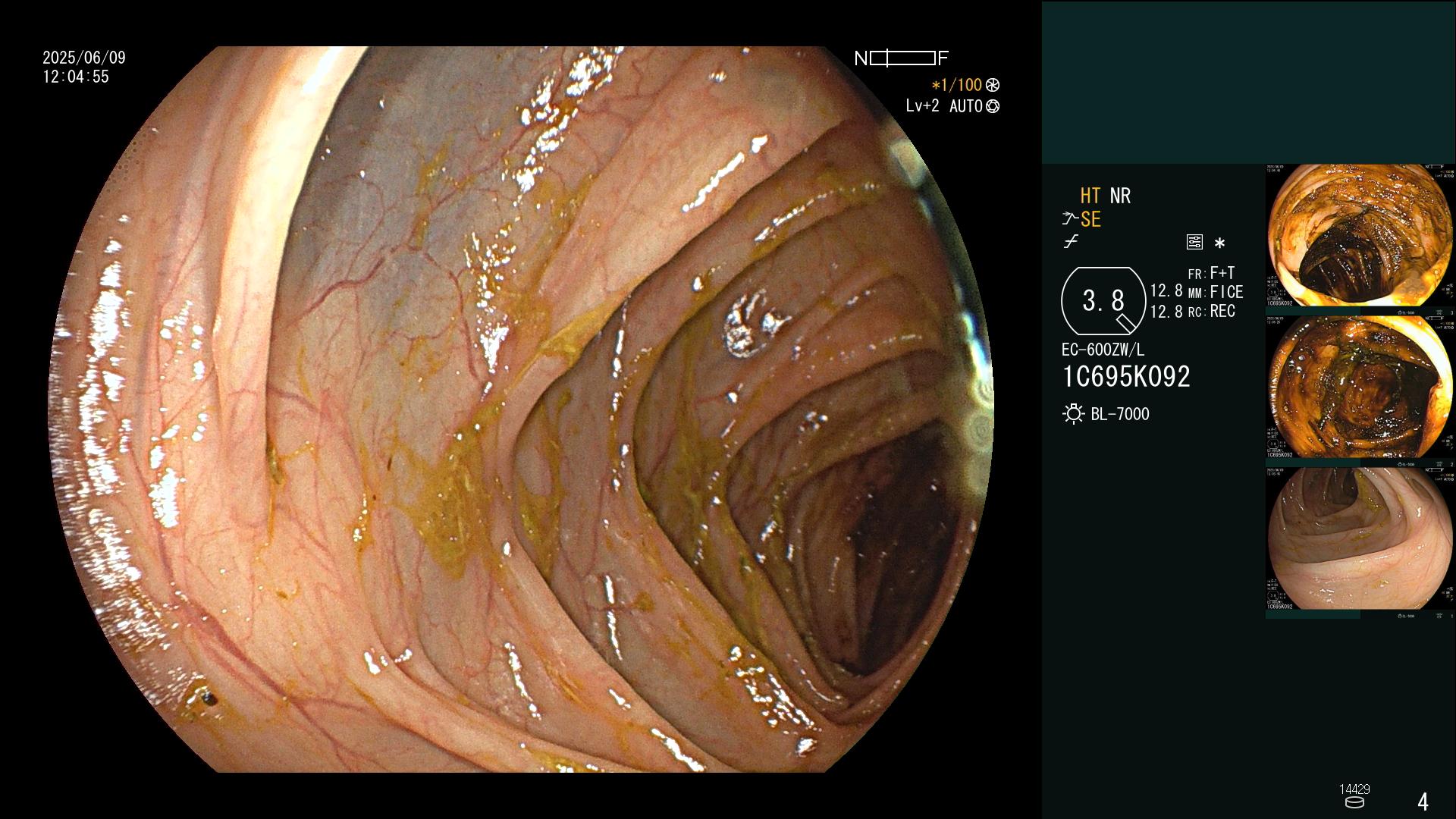Screen dimensions: 1456x819
Task: Click the AUTO exposure label
Action: 966,106
